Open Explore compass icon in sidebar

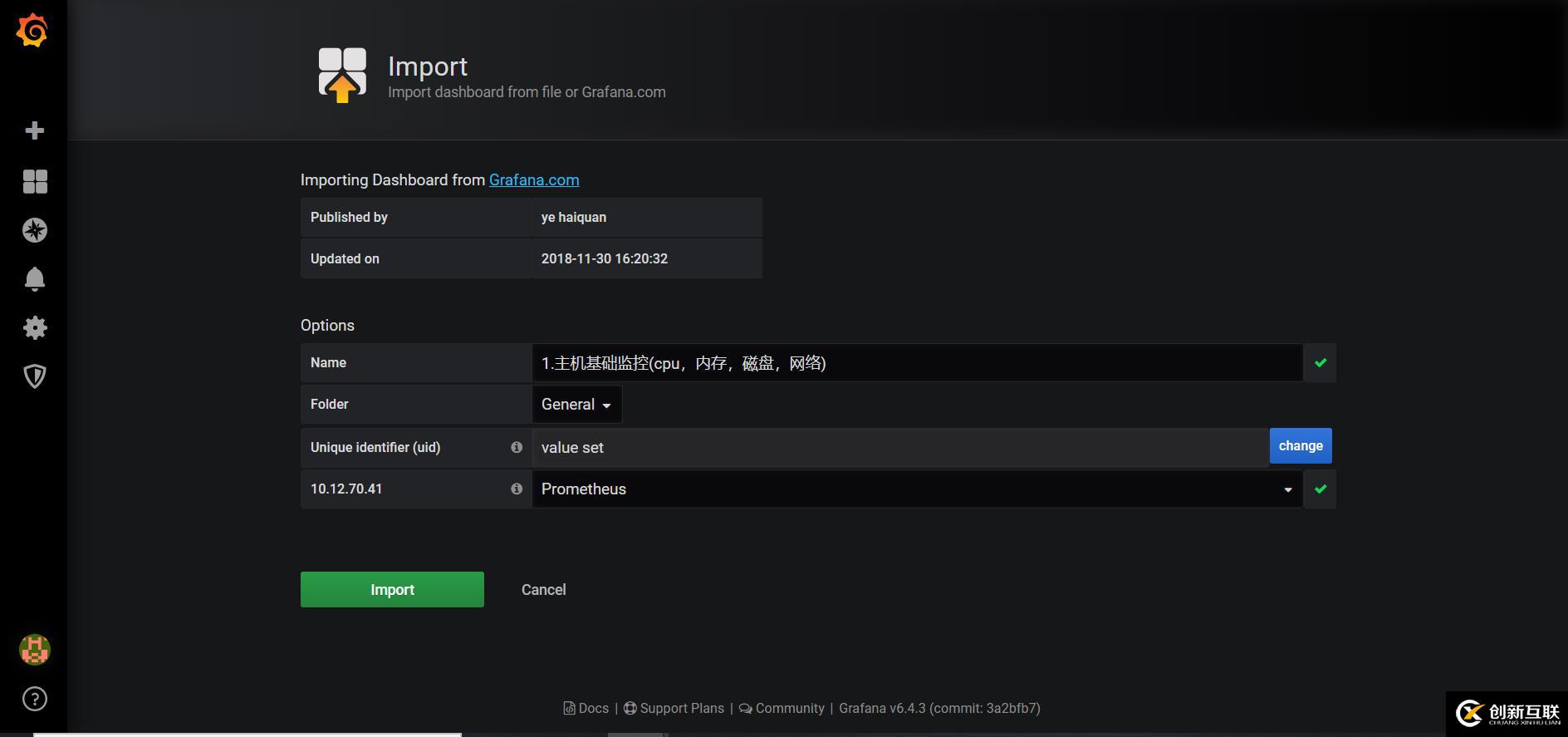click(35, 230)
